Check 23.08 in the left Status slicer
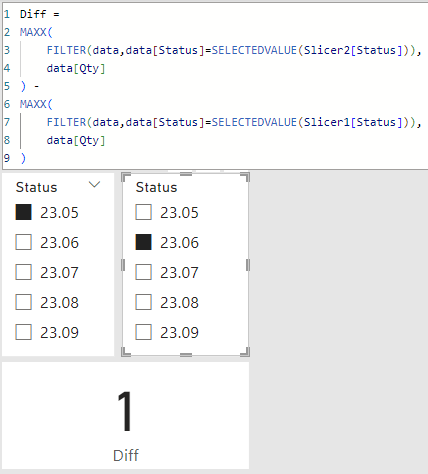This screenshot has height=474, width=428. [23, 302]
